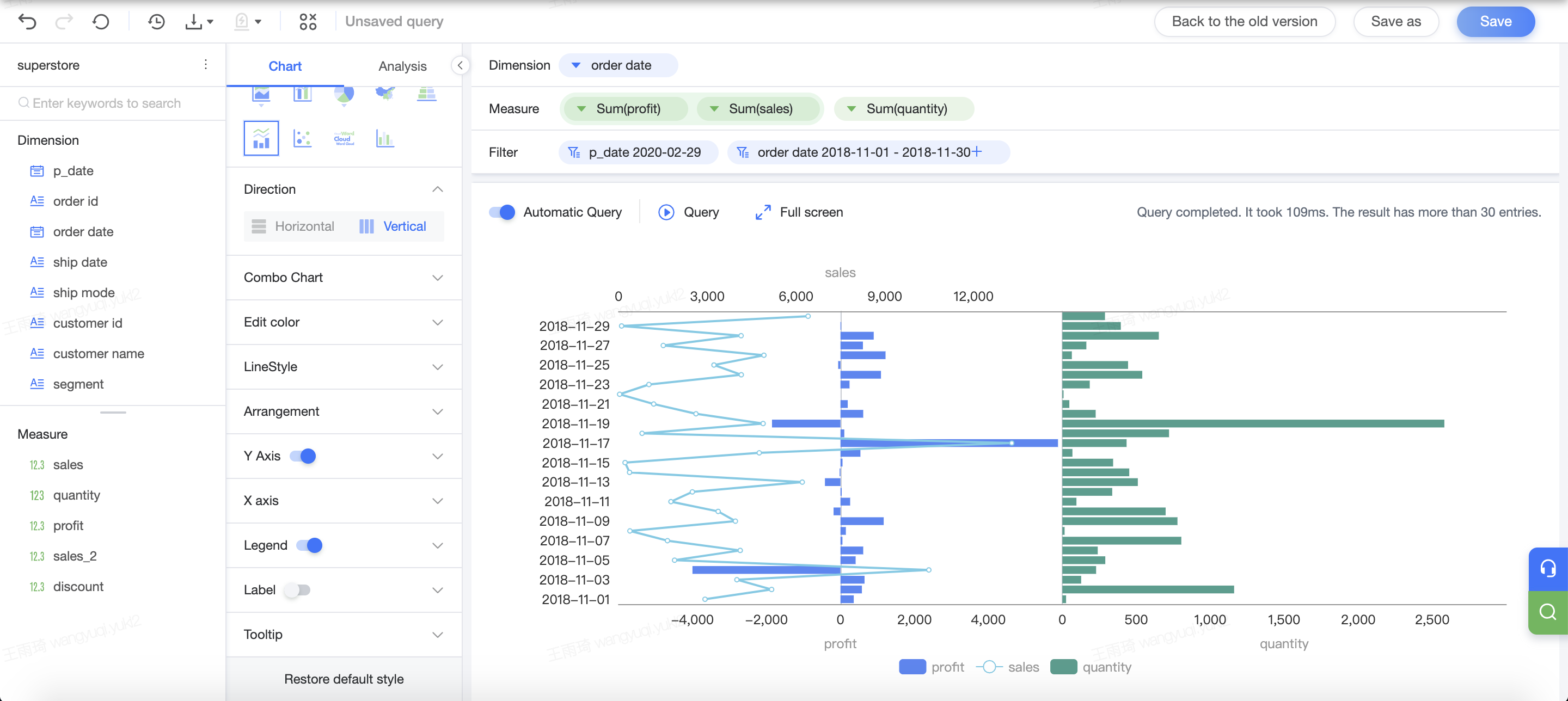The image size is (1568, 701).
Task: Select the map chart type icon
Action: [x=385, y=93]
